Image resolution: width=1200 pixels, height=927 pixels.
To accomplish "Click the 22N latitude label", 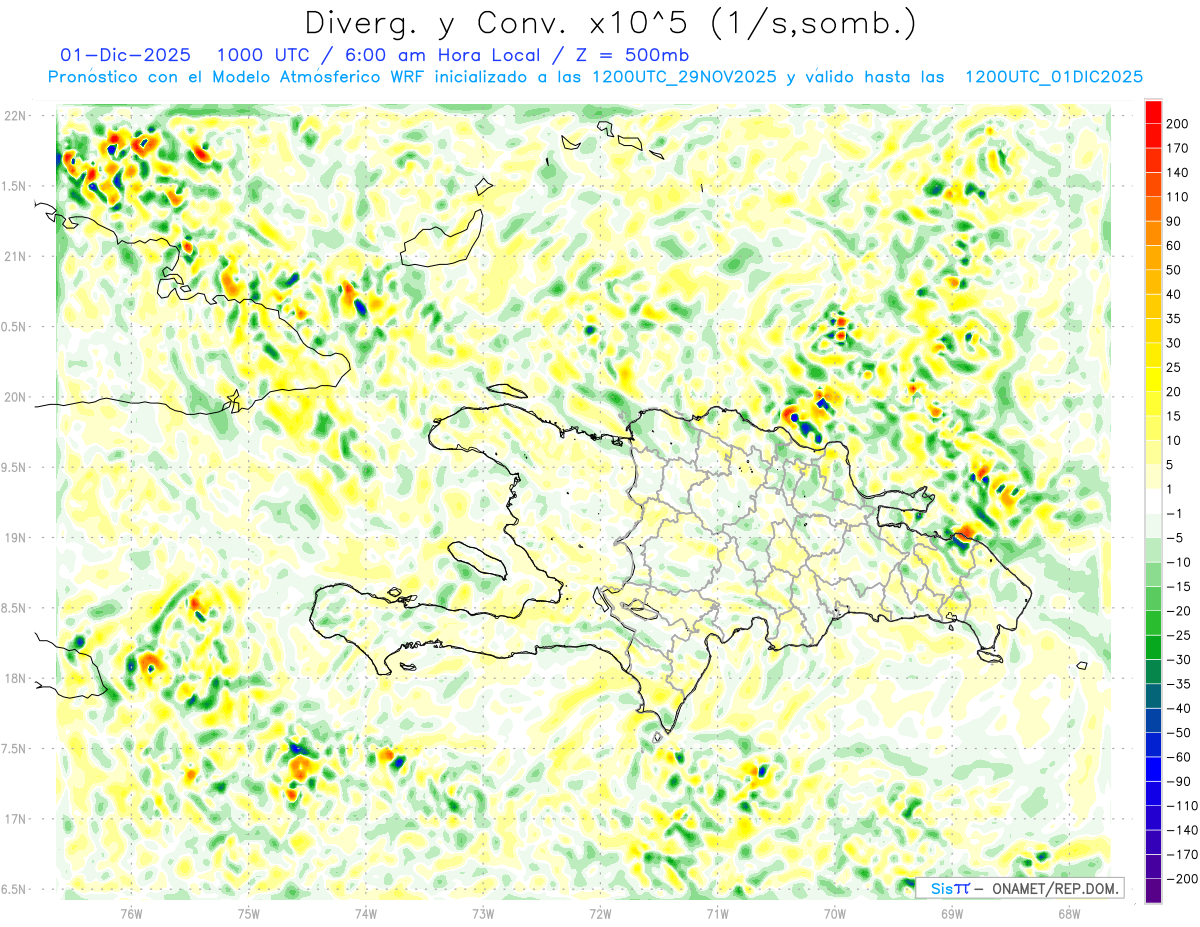I will (16, 116).
